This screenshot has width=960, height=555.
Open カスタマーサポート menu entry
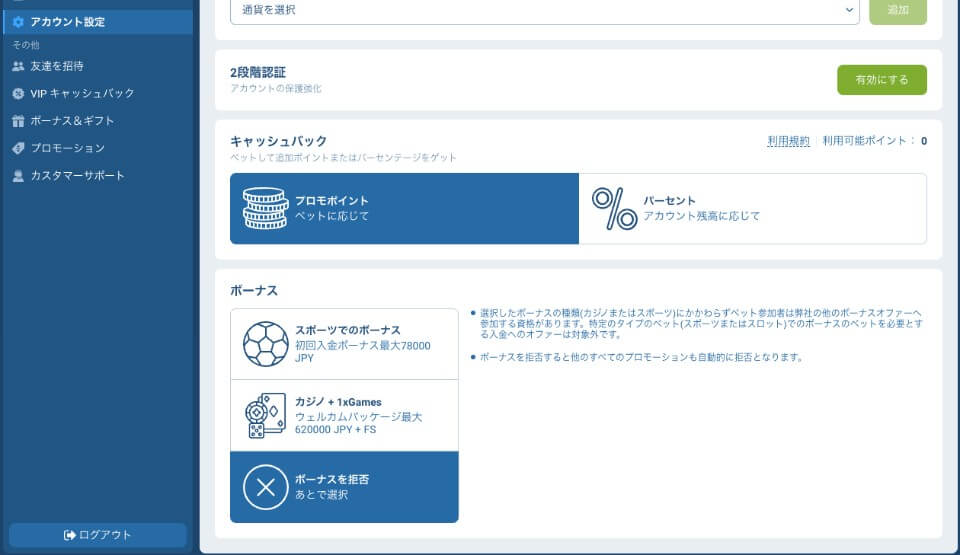tap(78, 176)
